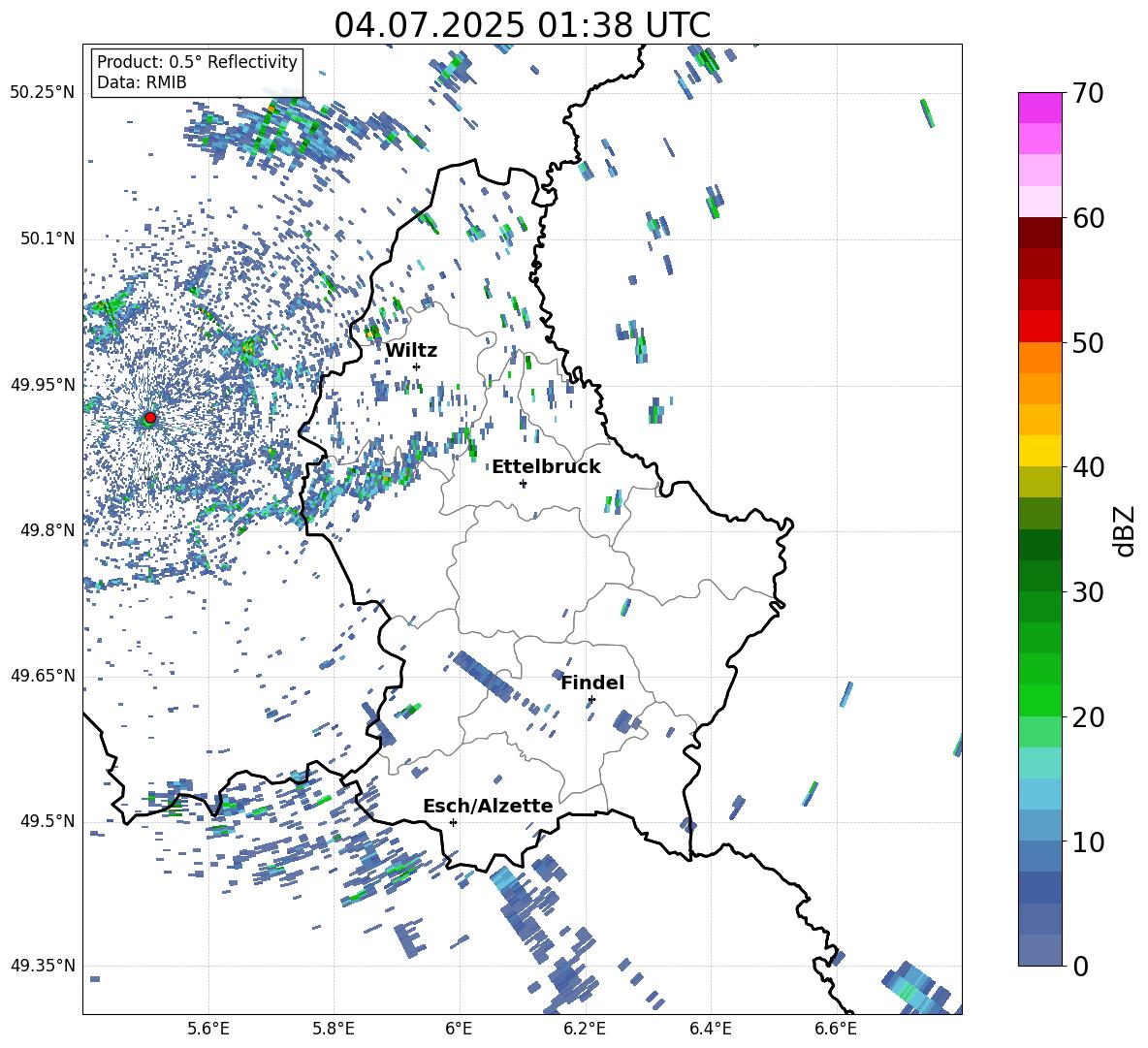Click the 60 colorbar tick label
This screenshot has width=1148, height=1048.
pyautogui.click(x=1088, y=218)
